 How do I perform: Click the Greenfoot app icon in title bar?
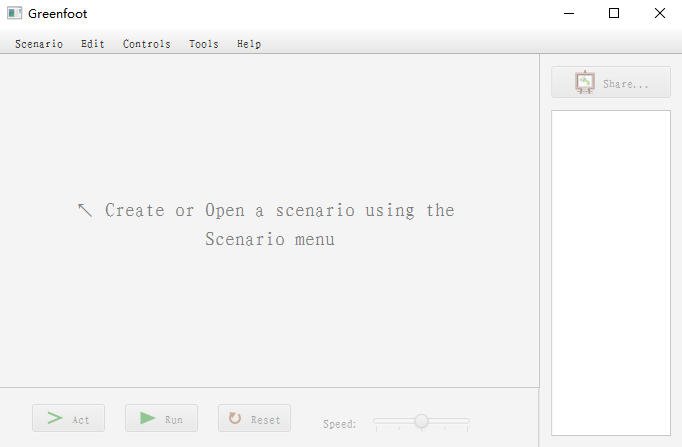(14, 13)
